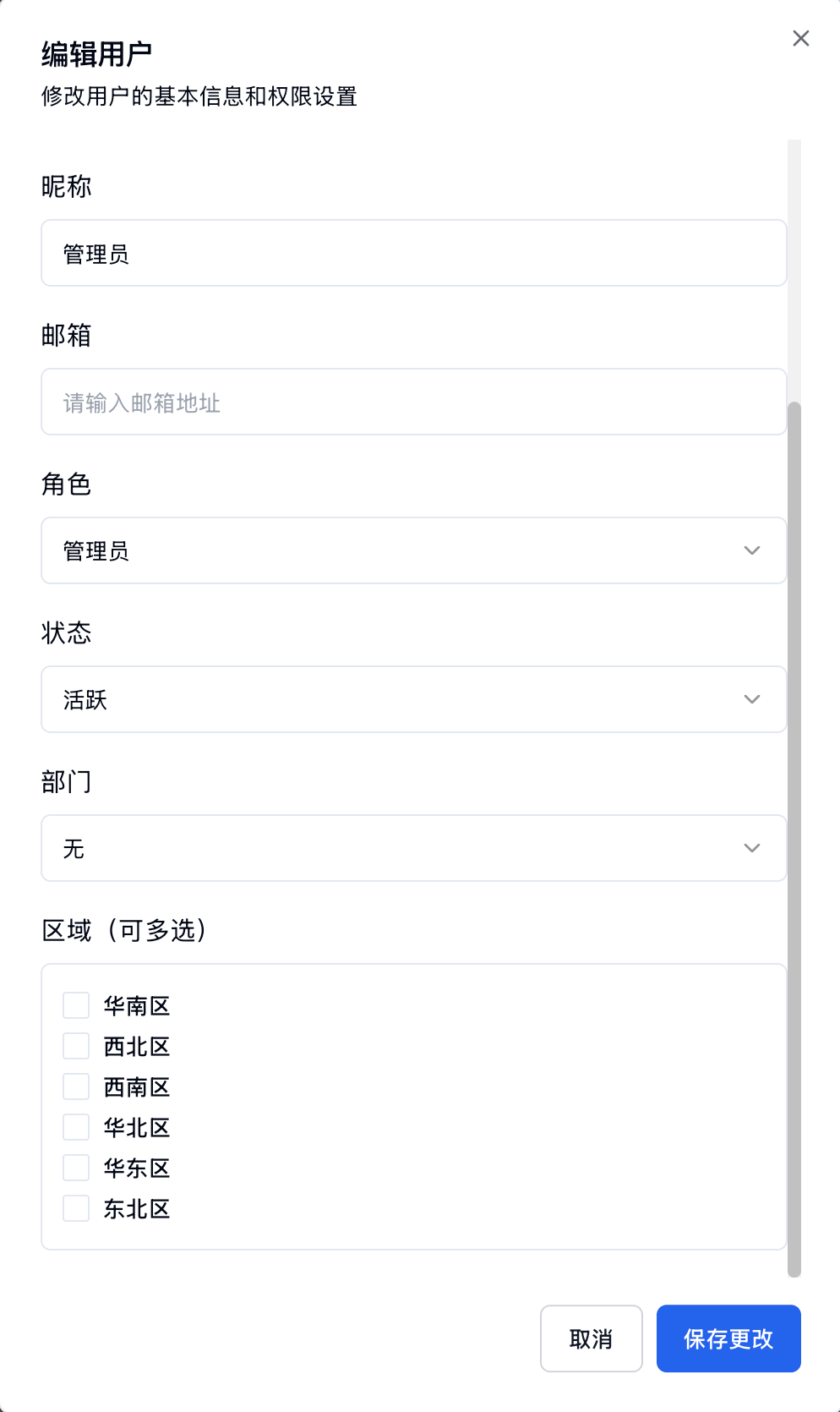Expand the 状态 dropdown arrow
Image resolution: width=840 pixels, height=1412 pixels.
pos(751,699)
